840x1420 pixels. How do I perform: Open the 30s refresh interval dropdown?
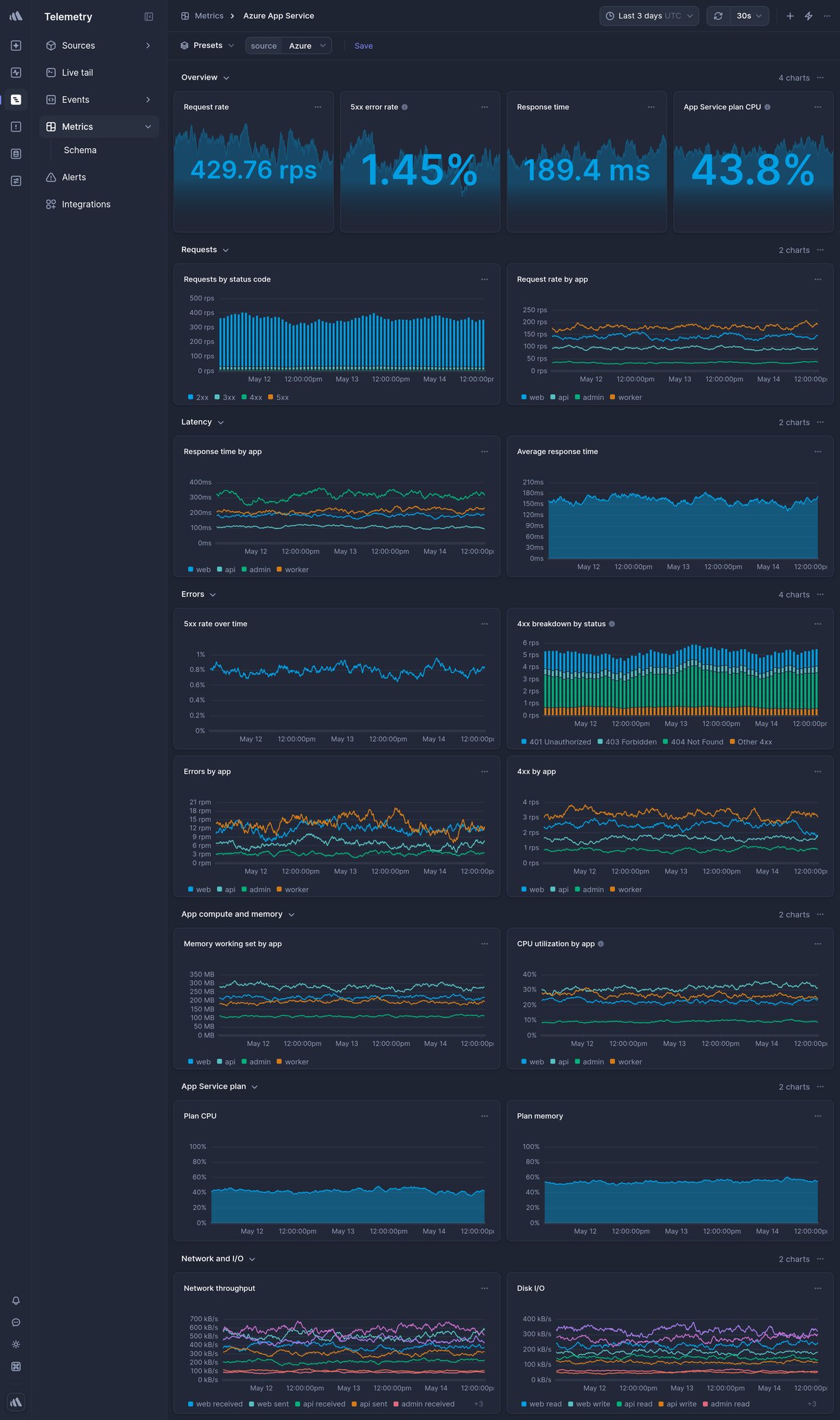click(x=749, y=16)
